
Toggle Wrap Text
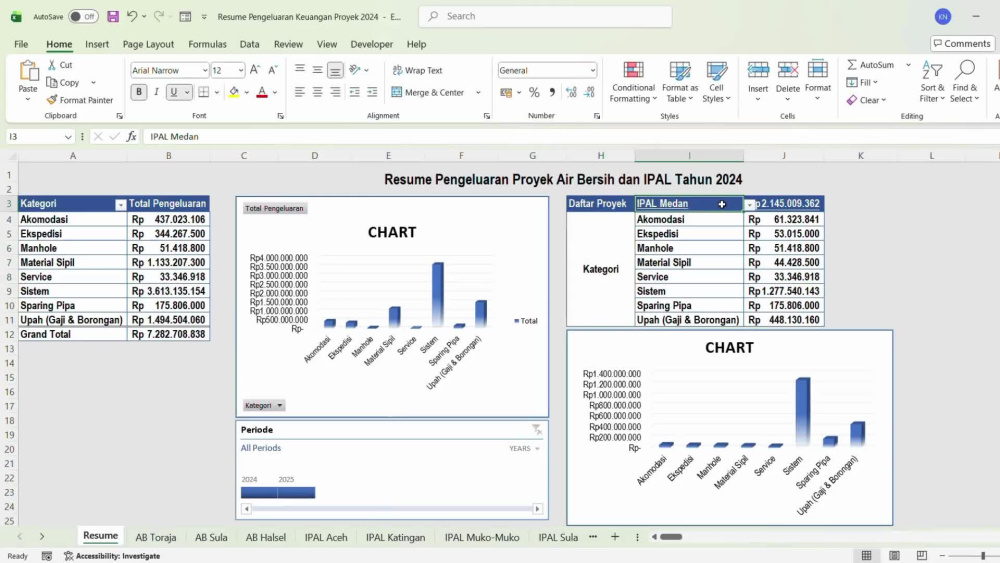pyautogui.click(x=417, y=70)
